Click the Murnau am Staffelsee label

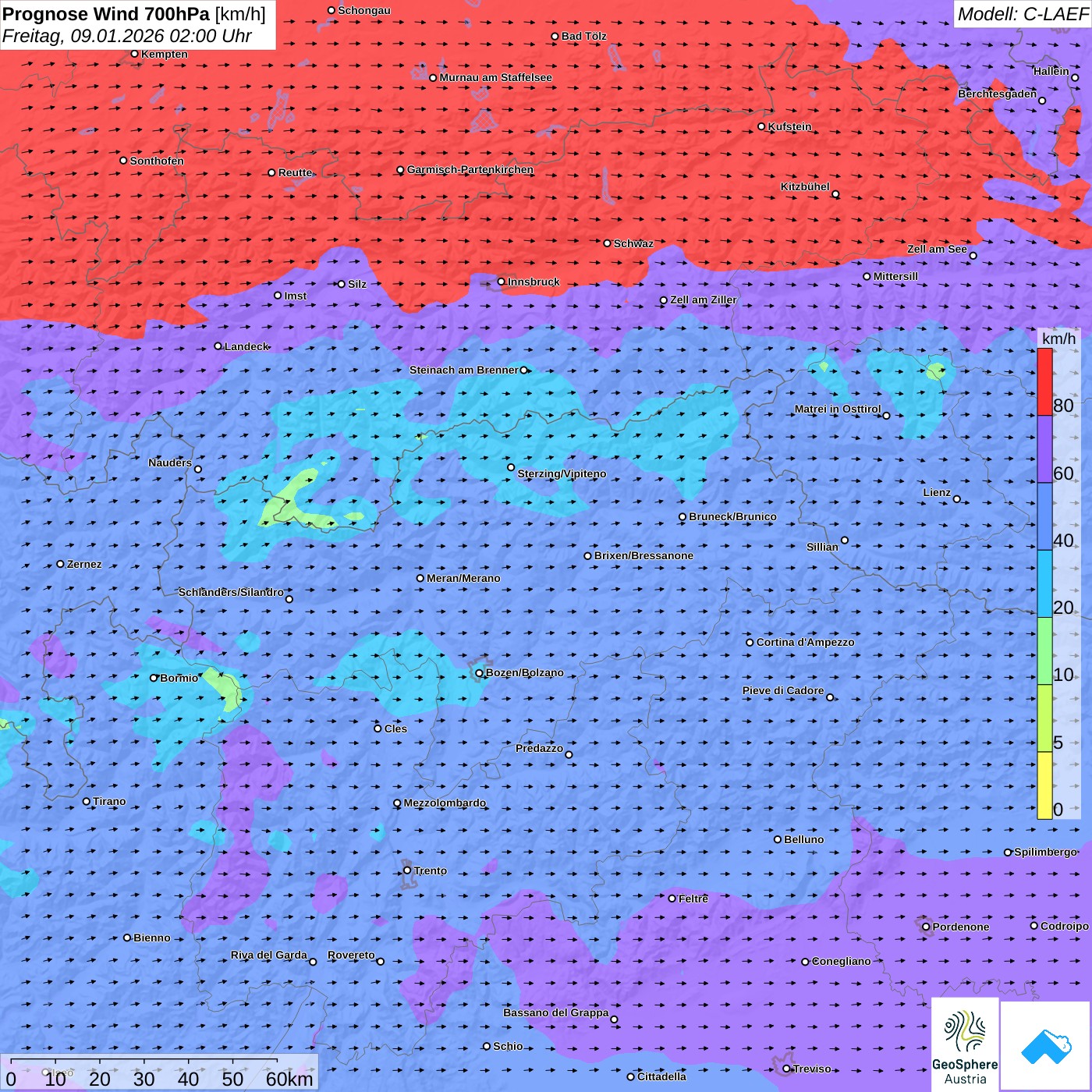tap(495, 77)
